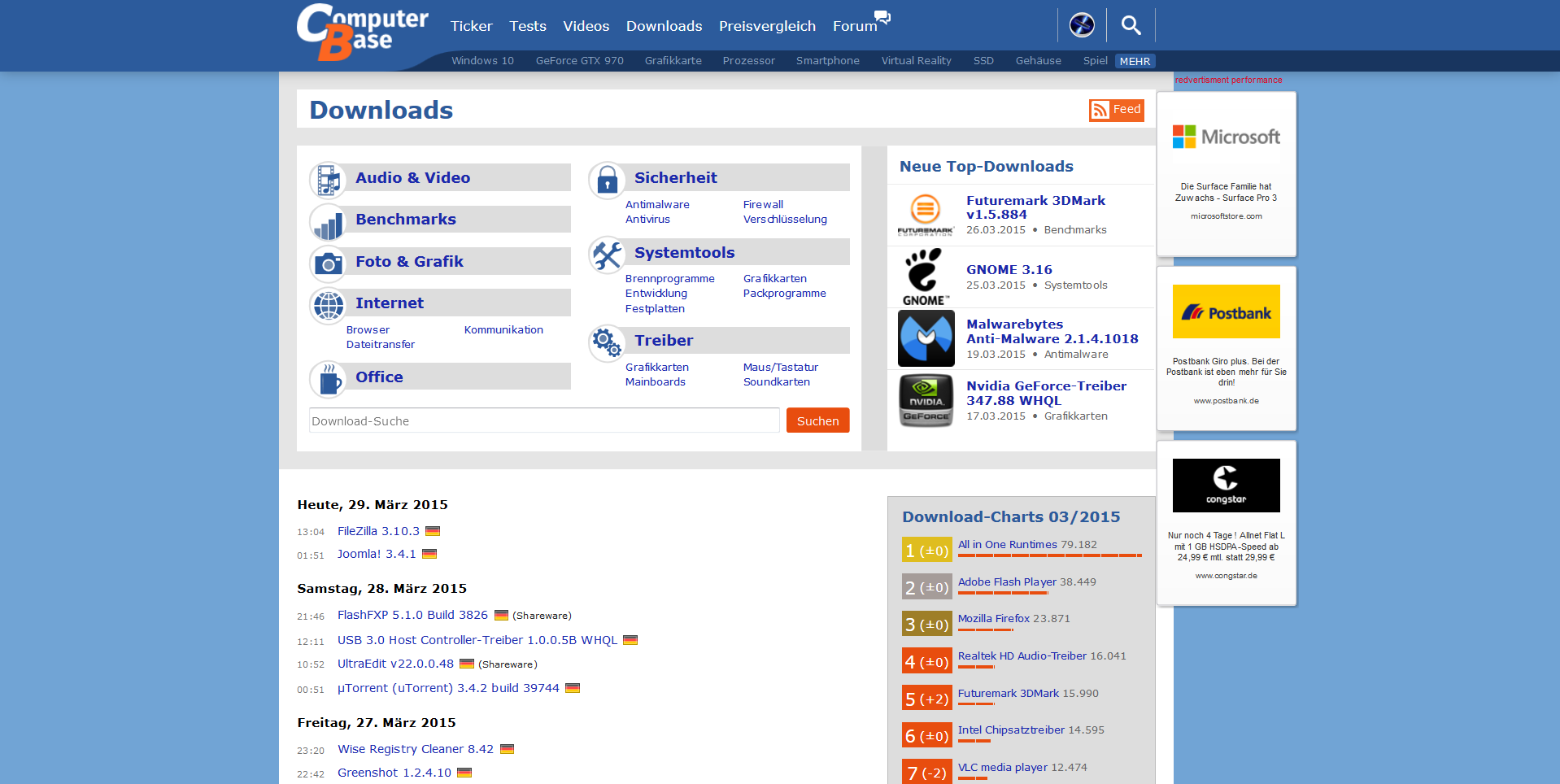The height and width of the screenshot is (784, 1560).
Task: Click the Audio & Video film icon
Action: point(328,180)
